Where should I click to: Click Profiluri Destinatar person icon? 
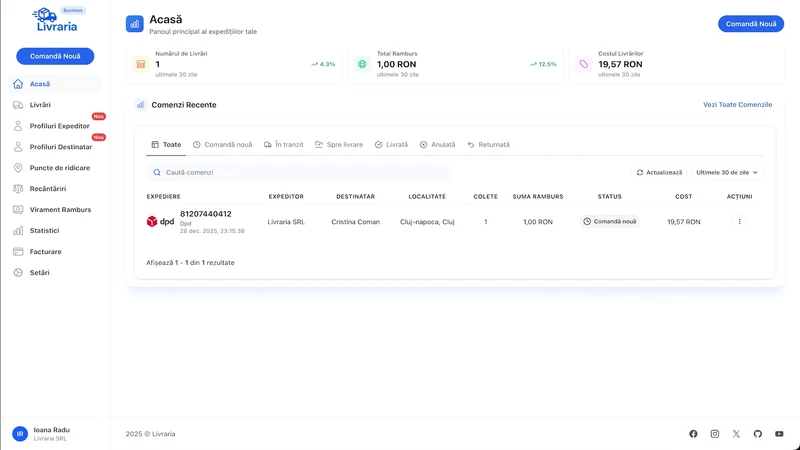(x=18, y=147)
